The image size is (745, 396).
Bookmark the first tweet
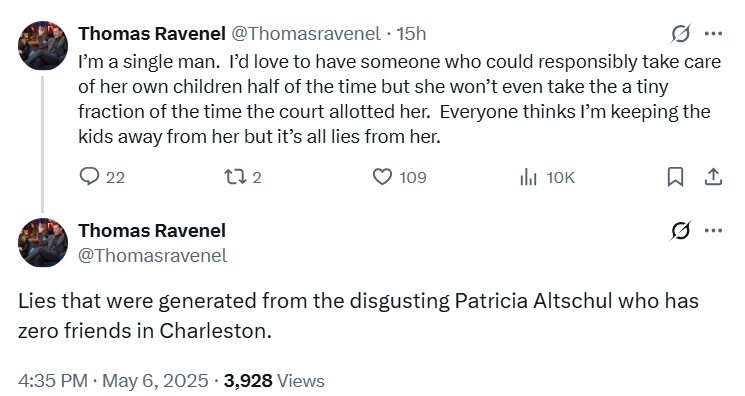[675, 177]
